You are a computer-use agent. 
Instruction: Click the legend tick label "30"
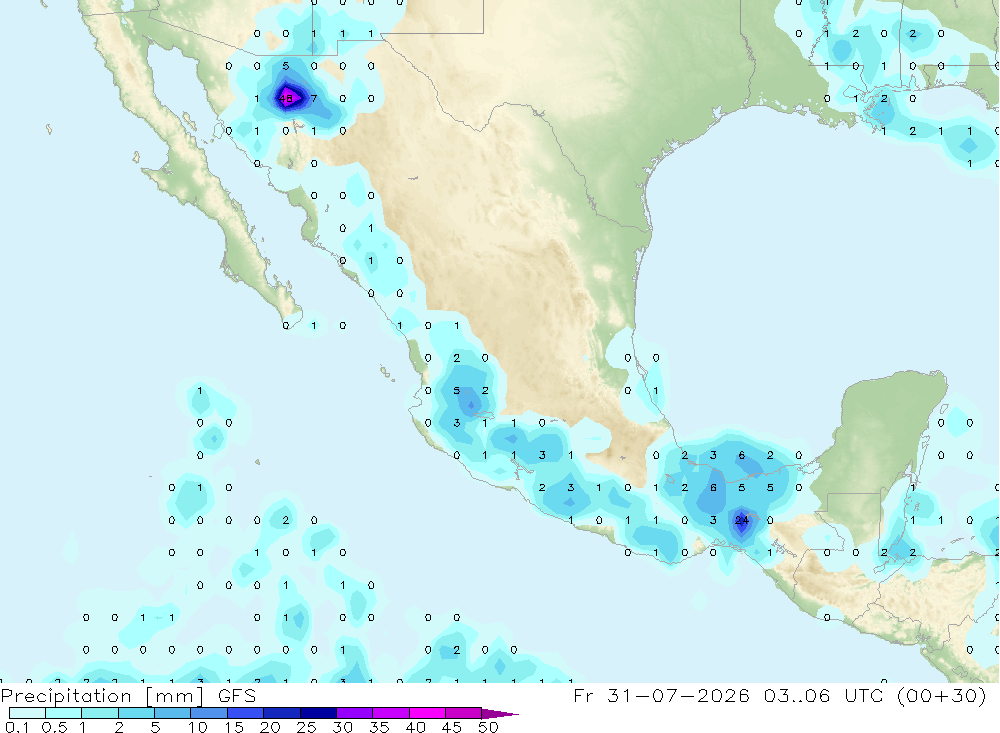point(342,727)
